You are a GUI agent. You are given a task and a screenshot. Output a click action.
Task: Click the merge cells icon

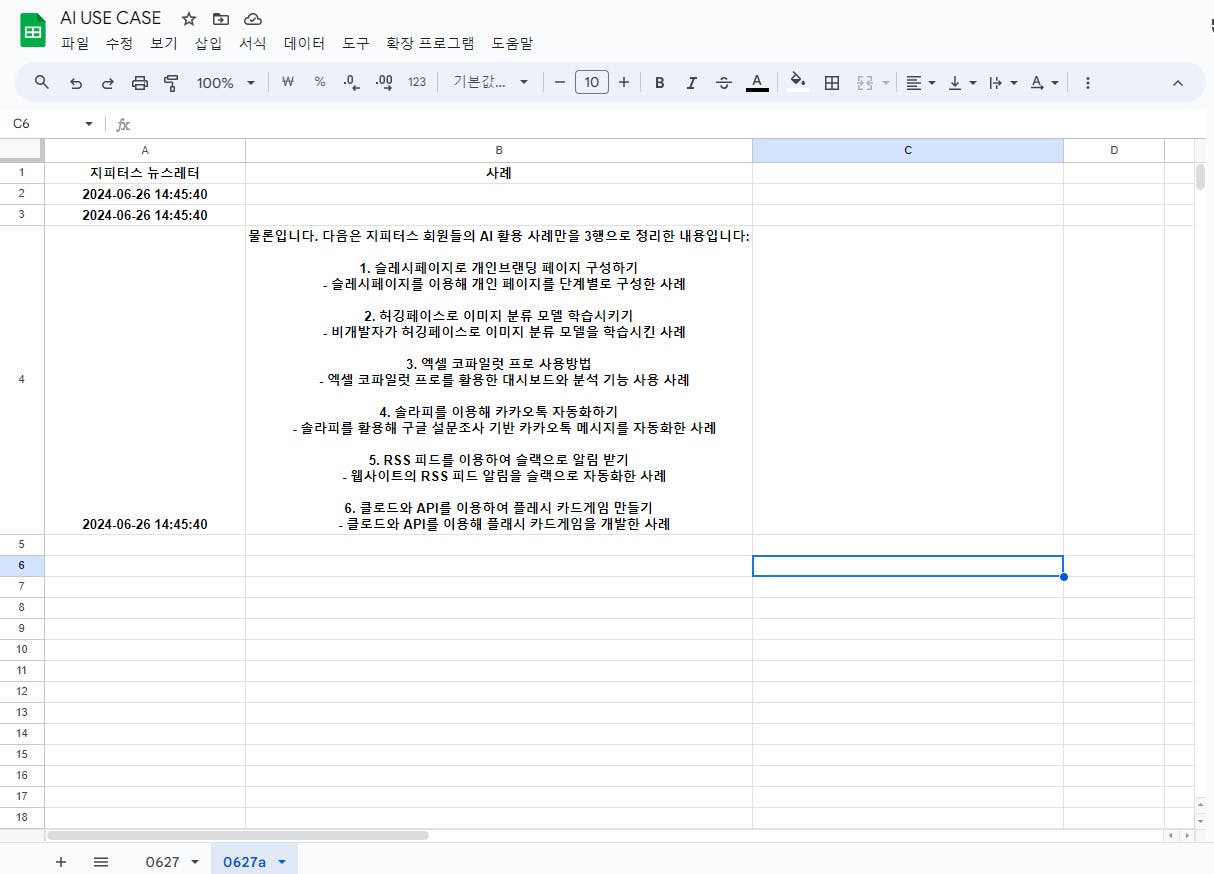[865, 82]
